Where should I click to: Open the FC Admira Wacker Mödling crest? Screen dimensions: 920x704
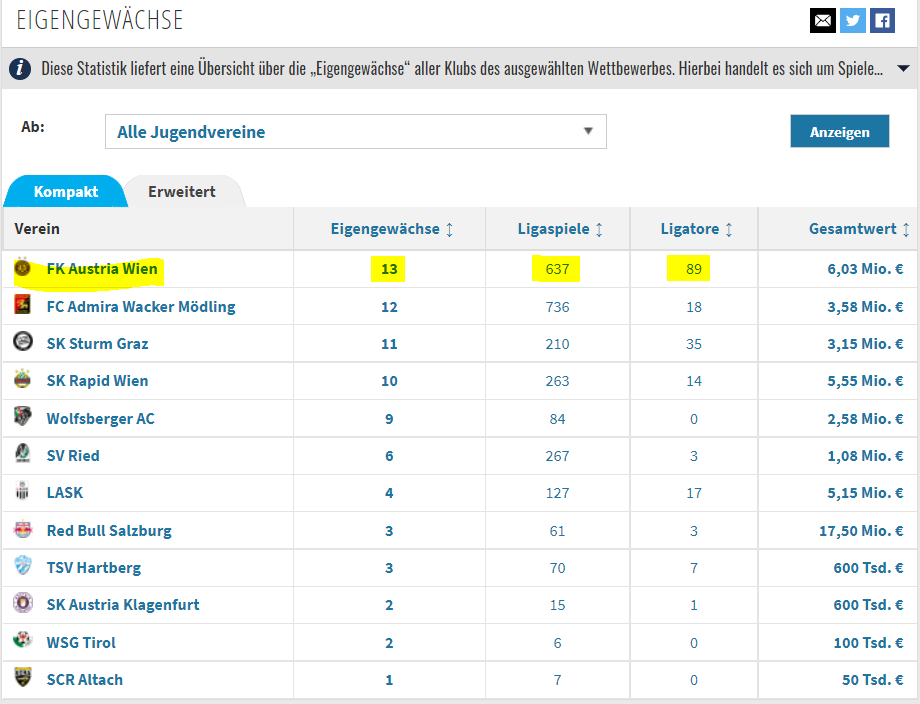click(x=22, y=305)
